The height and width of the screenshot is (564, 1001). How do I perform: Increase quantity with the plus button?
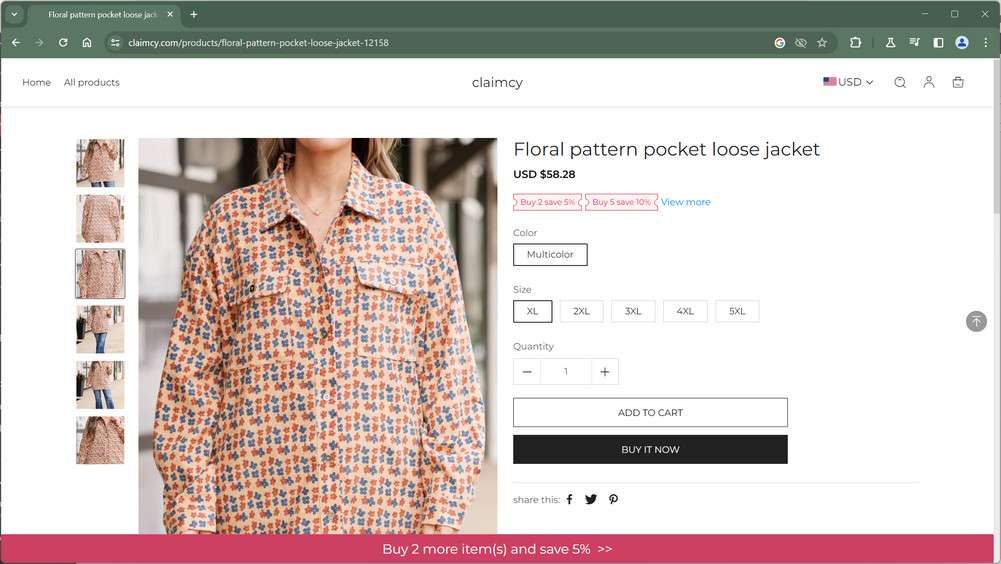click(x=604, y=372)
